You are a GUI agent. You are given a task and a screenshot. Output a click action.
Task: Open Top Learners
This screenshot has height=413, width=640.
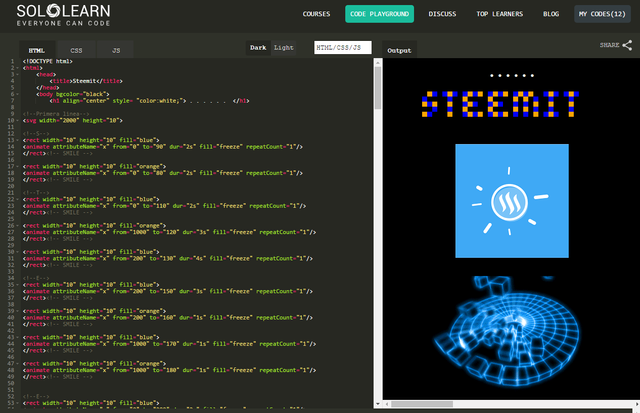tap(500, 14)
